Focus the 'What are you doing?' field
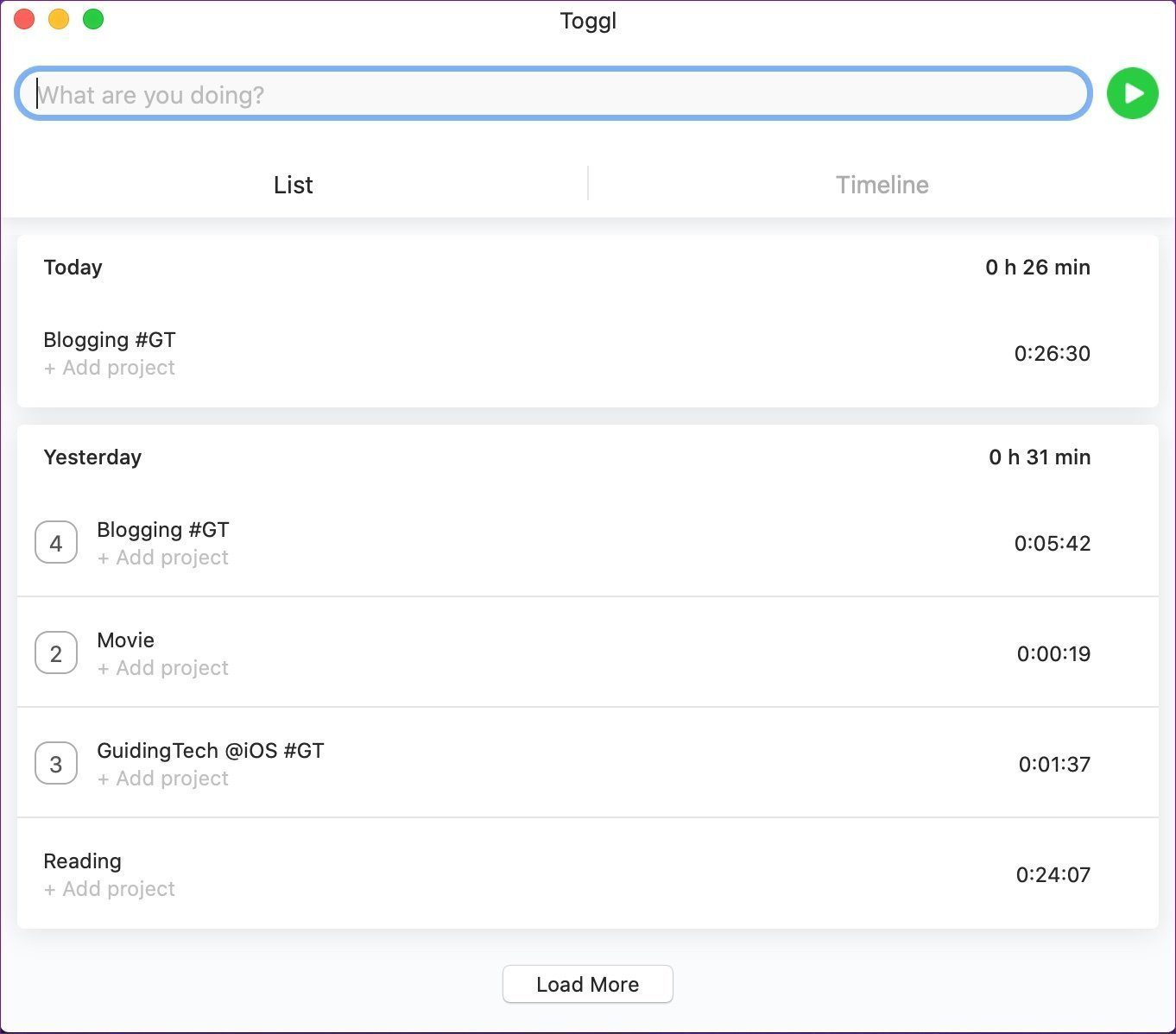 click(x=553, y=94)
